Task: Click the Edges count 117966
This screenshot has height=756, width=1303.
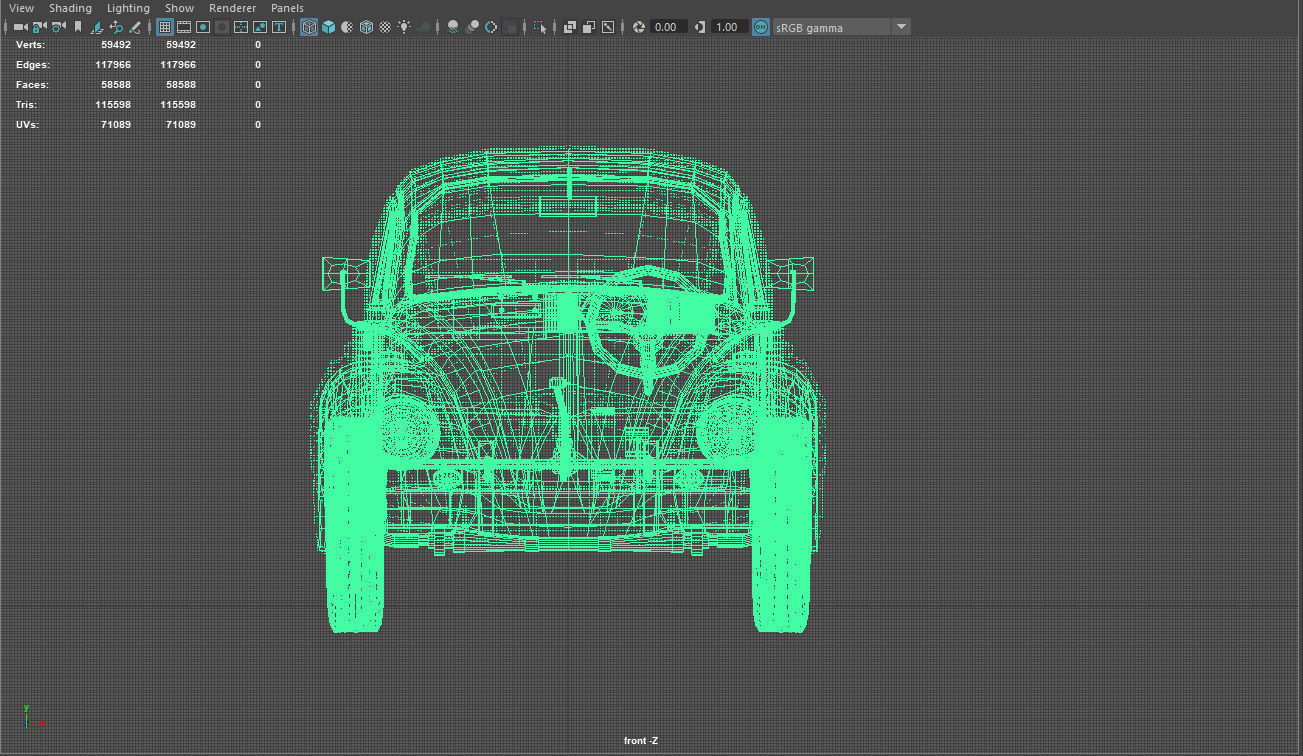Action: coord(113,64)
